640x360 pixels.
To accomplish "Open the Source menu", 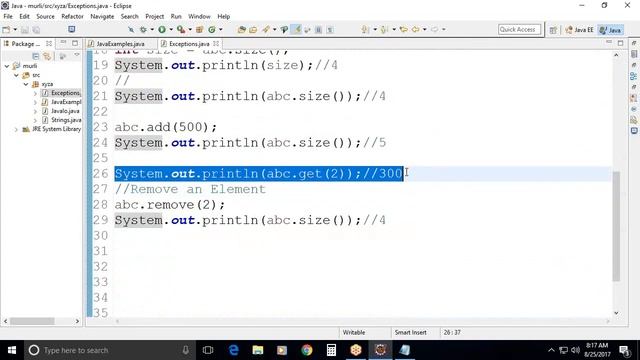I will (x=45, y=16).
